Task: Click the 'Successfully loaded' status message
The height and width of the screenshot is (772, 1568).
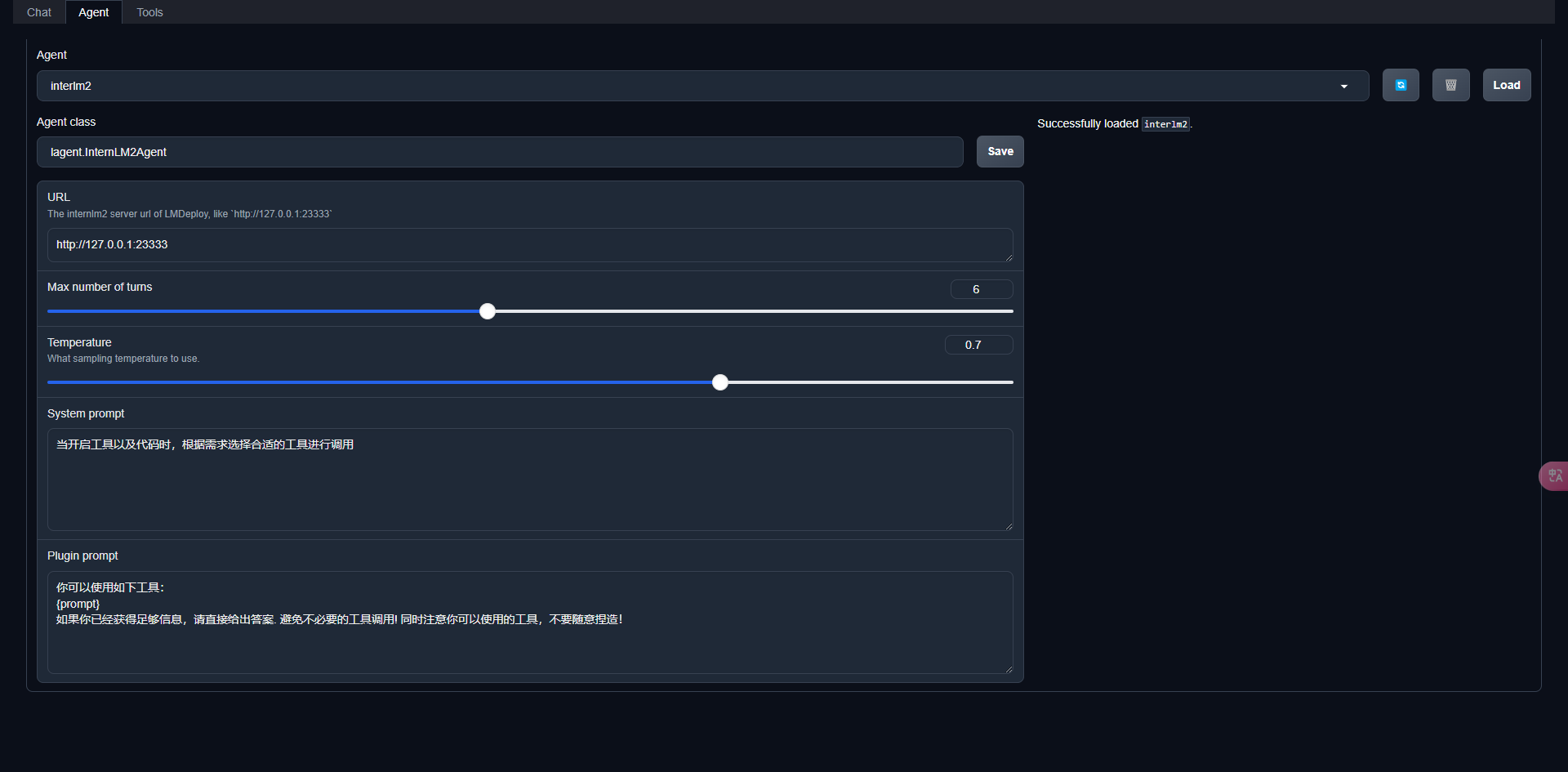Action: click(x=1115, y=123)
